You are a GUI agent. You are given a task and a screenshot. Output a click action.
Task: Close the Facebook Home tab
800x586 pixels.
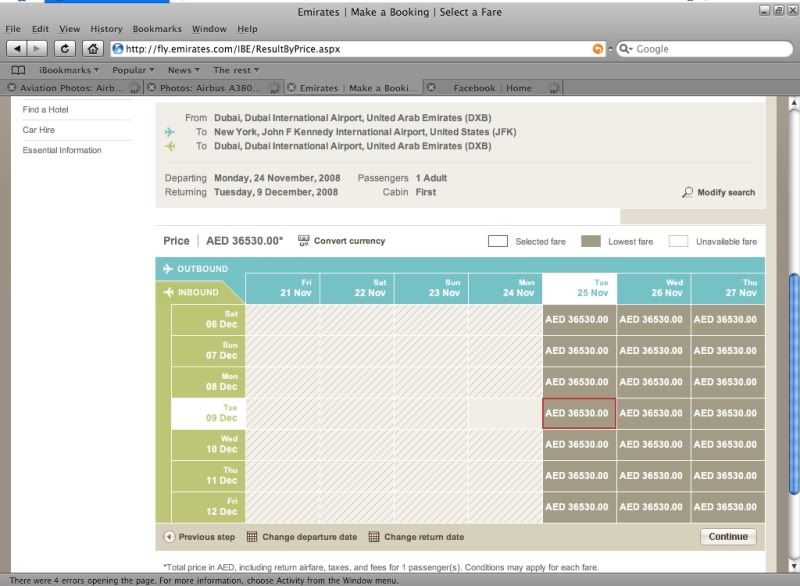[x=431, y=88]
